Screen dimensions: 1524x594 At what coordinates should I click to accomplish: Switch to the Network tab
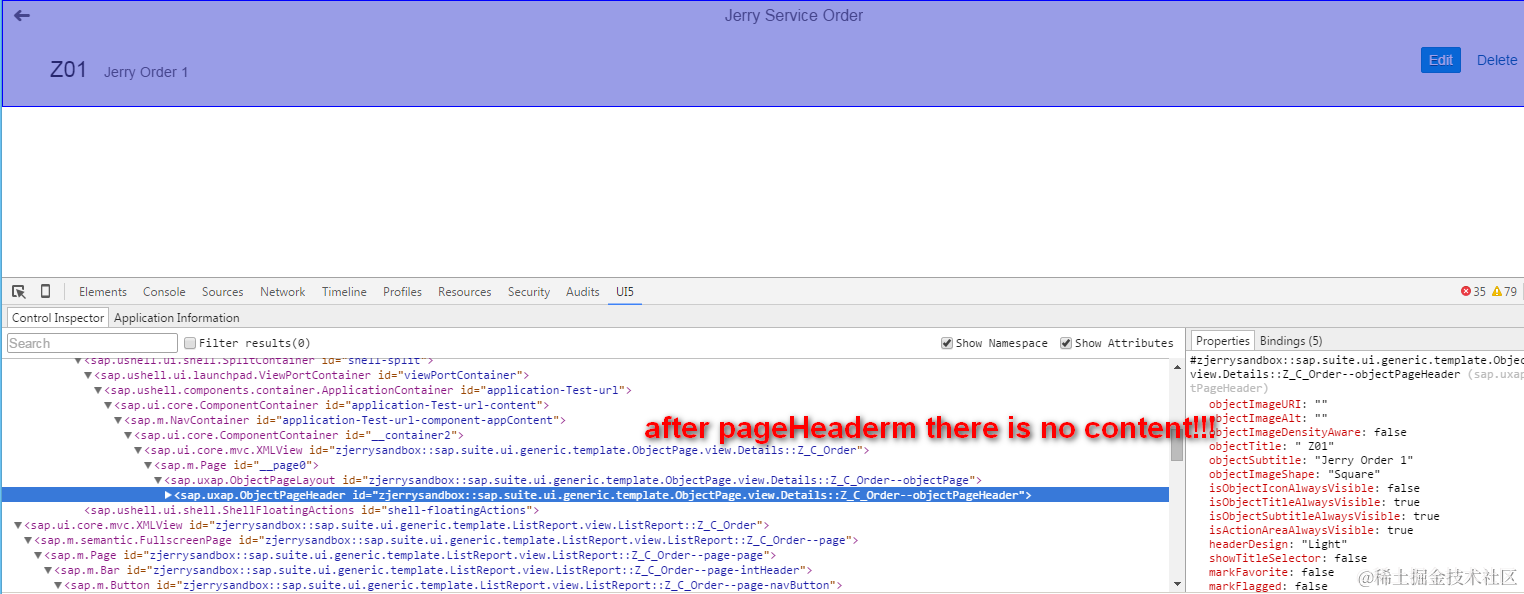[x=283, y=292]
